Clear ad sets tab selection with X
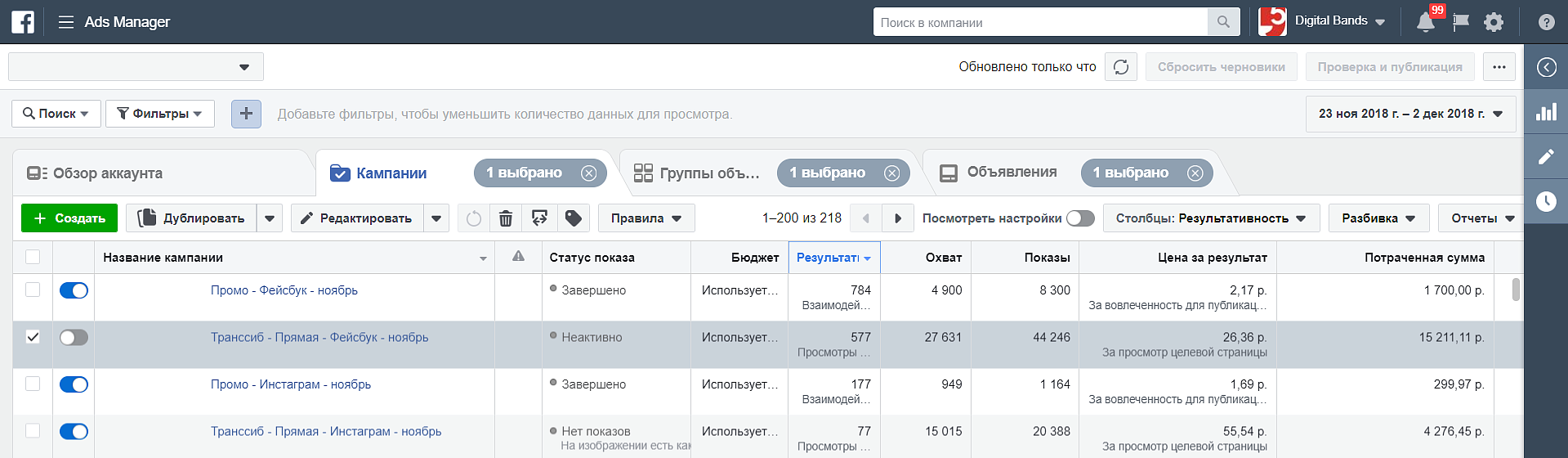Viewport: 1568px width, 458px height. tap(891, 173)
